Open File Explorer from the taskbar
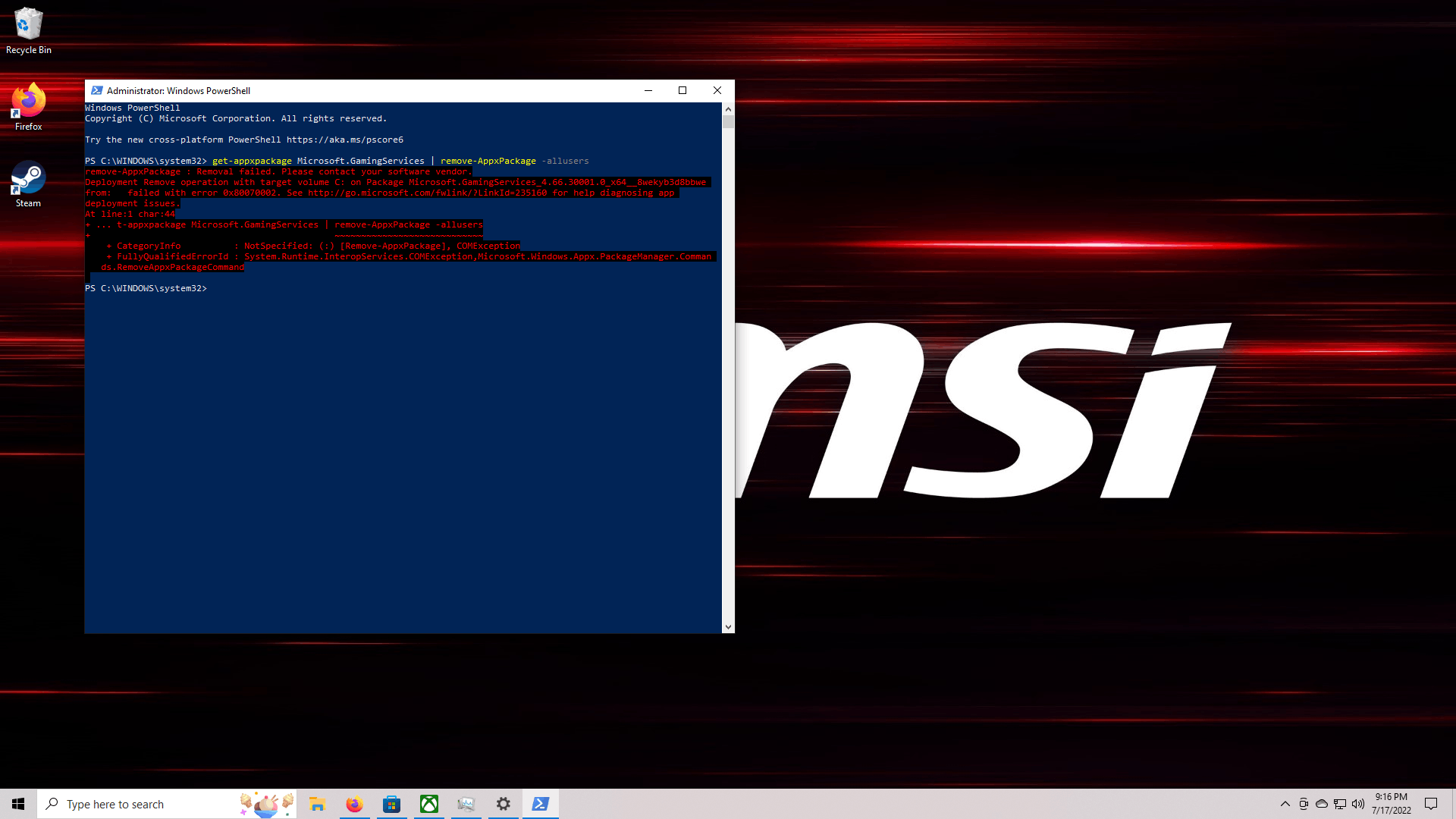The height and width of the screenshot is (819, 1456). [317, 804]
